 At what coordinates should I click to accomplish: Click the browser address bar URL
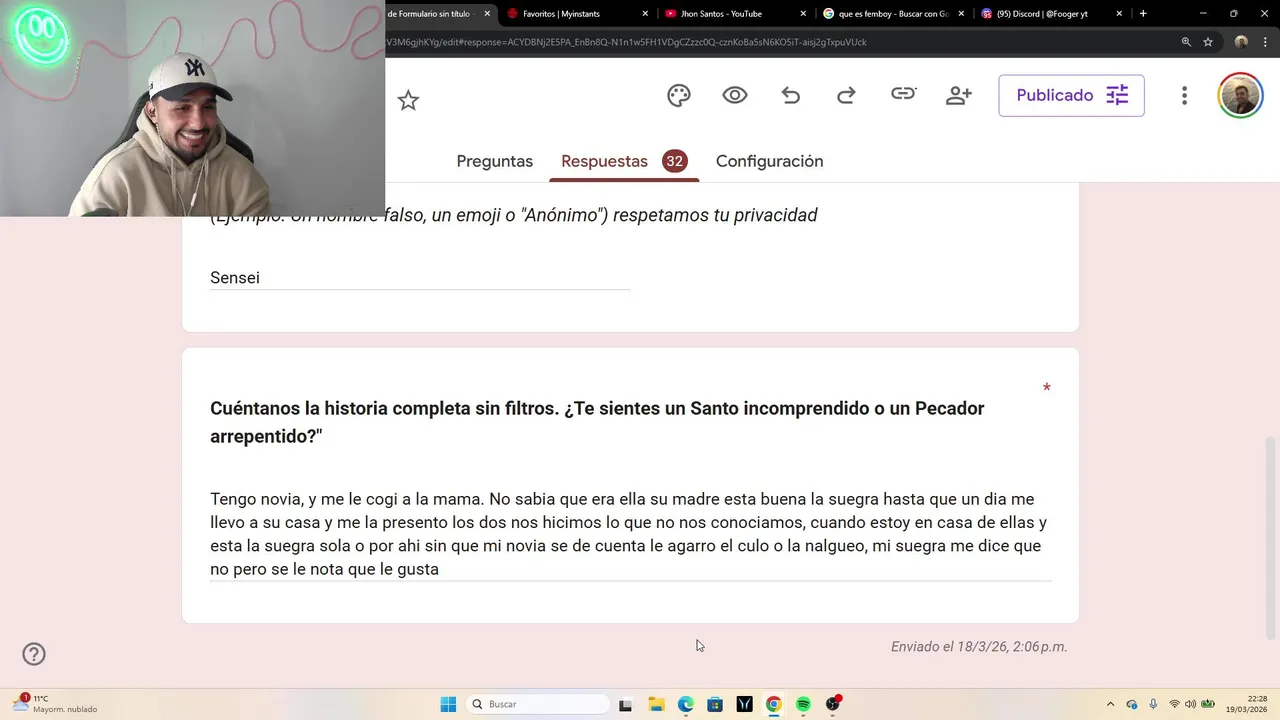pos(626,42)
